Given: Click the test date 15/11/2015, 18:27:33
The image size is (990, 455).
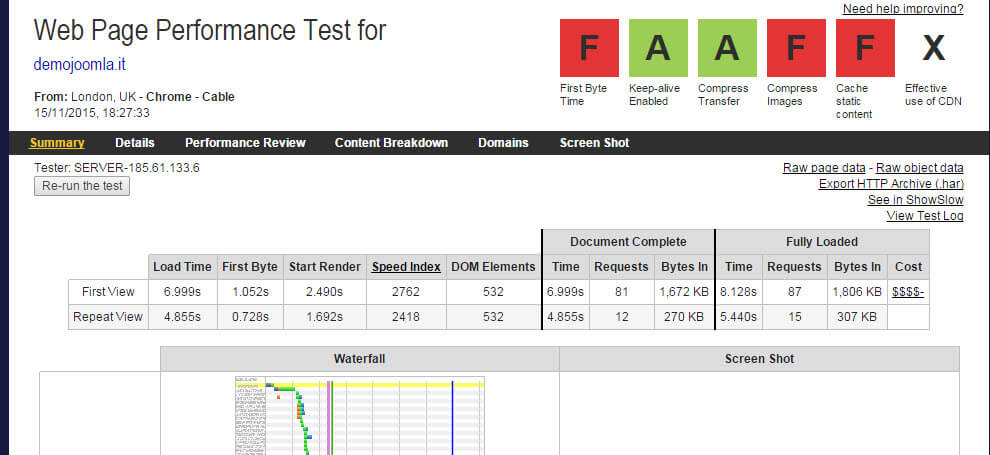Looking at the screenshot, I should 92,113.
